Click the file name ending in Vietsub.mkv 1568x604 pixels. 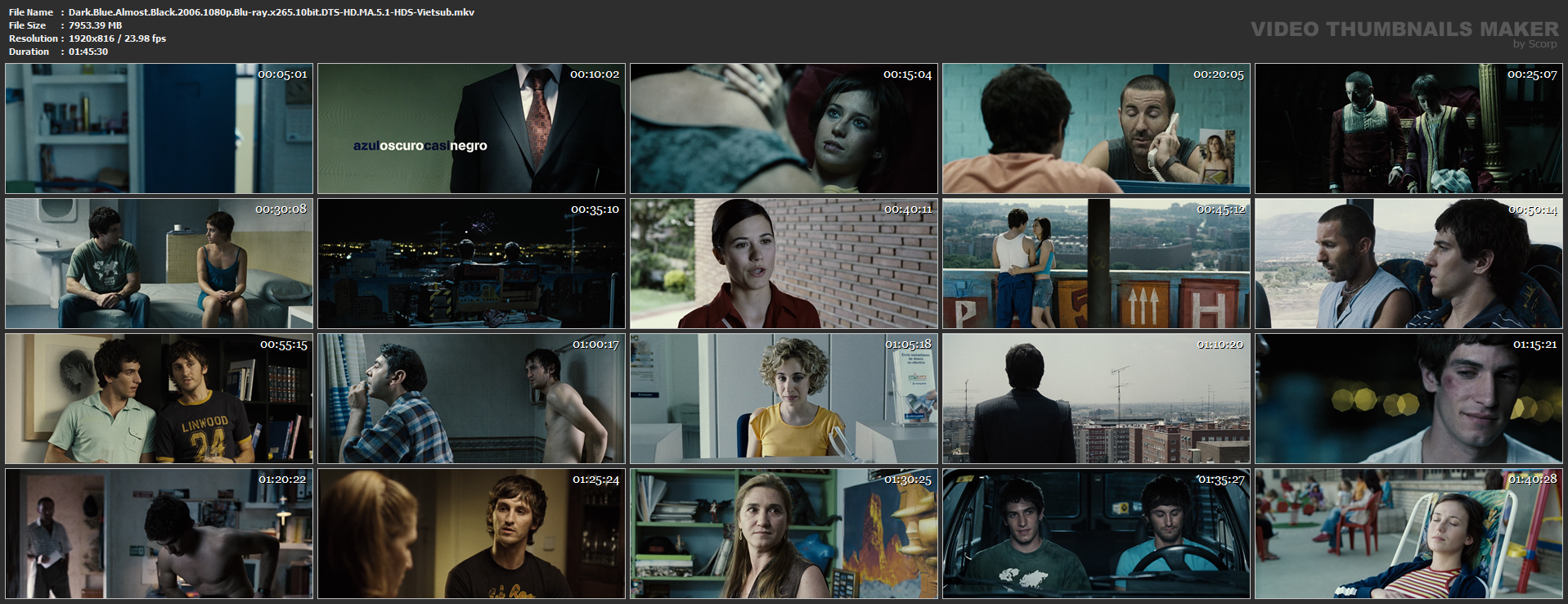point(272,12)
